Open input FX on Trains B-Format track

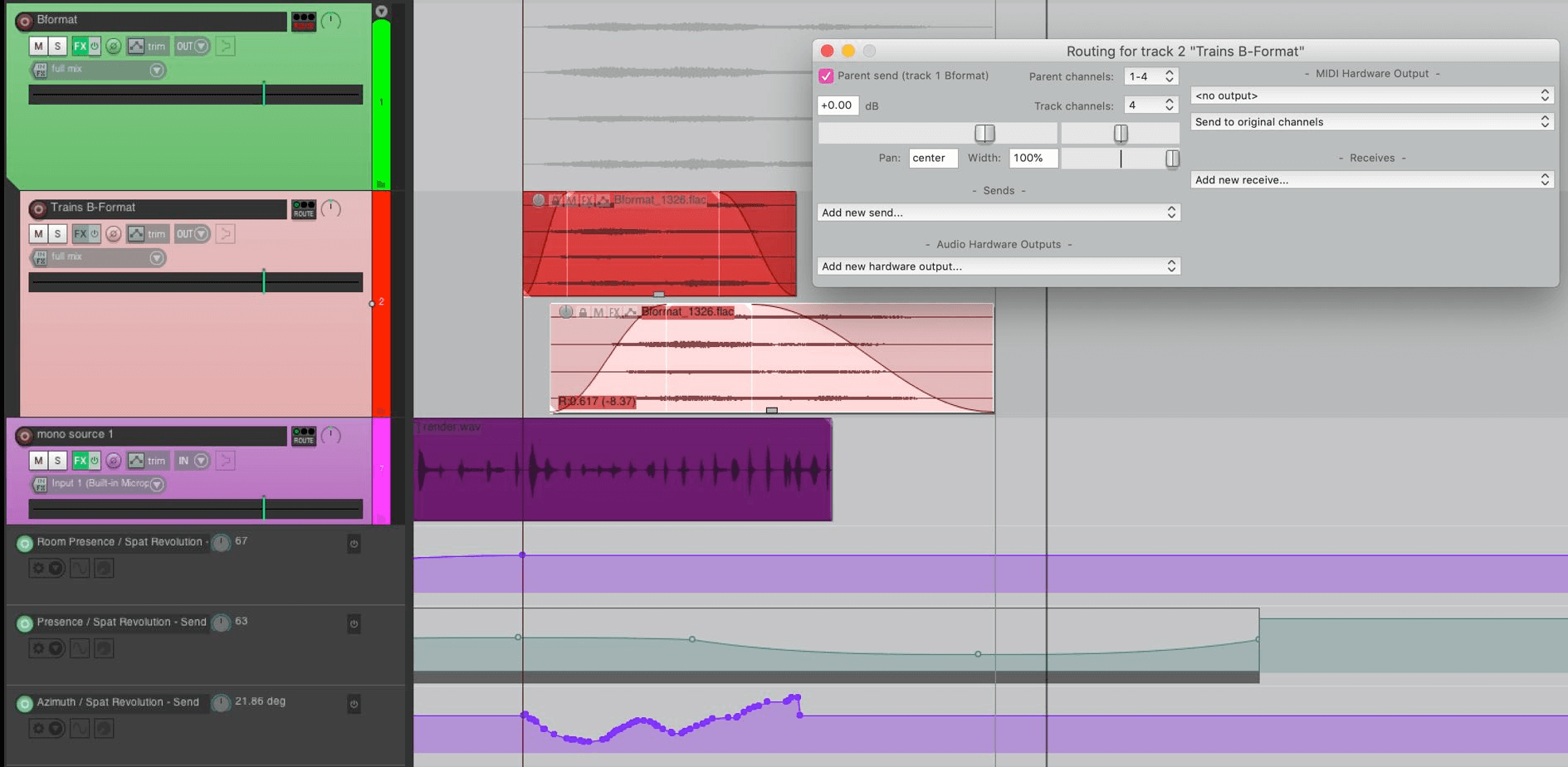[40, 258]
